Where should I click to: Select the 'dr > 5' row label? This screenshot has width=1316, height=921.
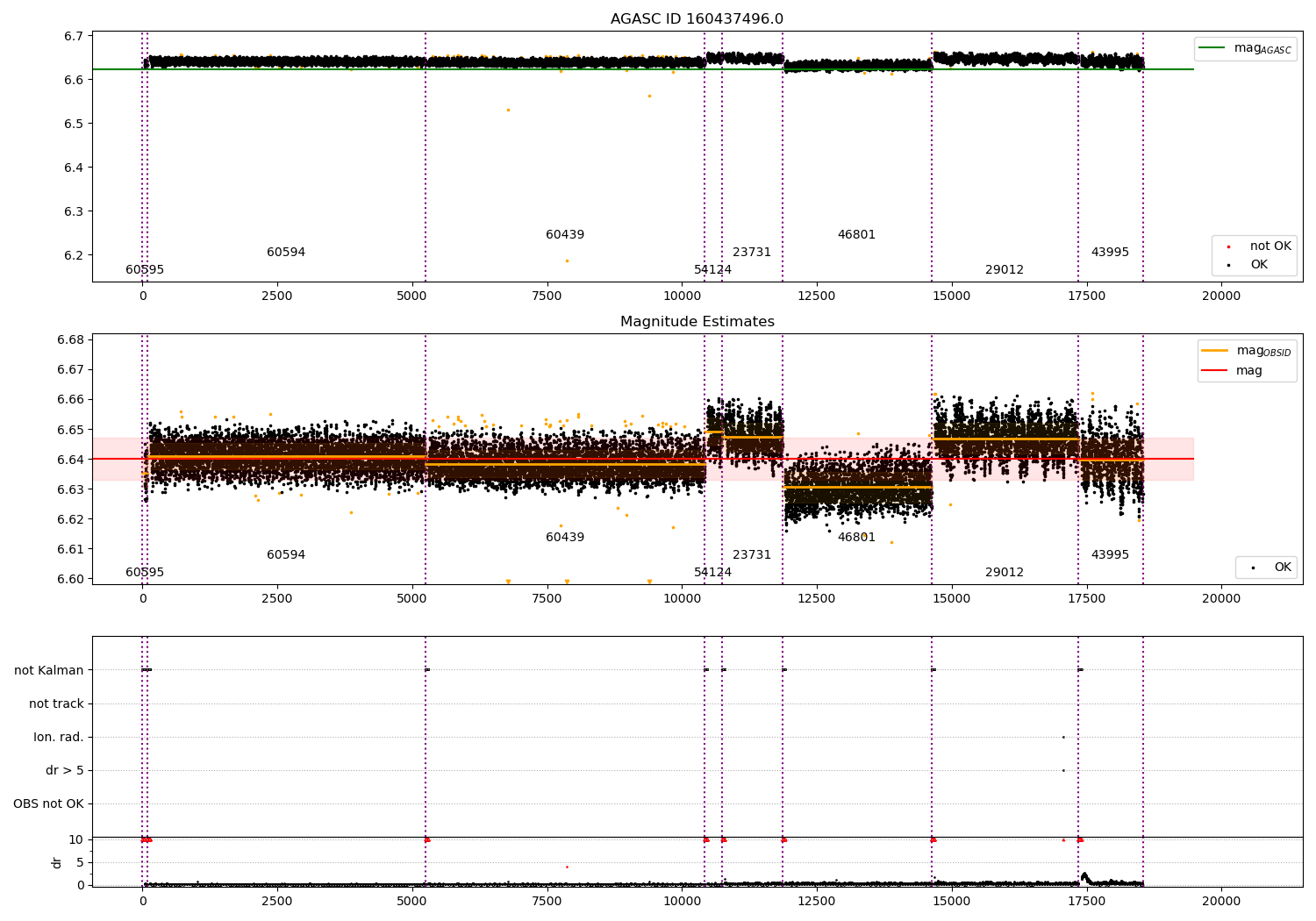click(x=65, y=770)
